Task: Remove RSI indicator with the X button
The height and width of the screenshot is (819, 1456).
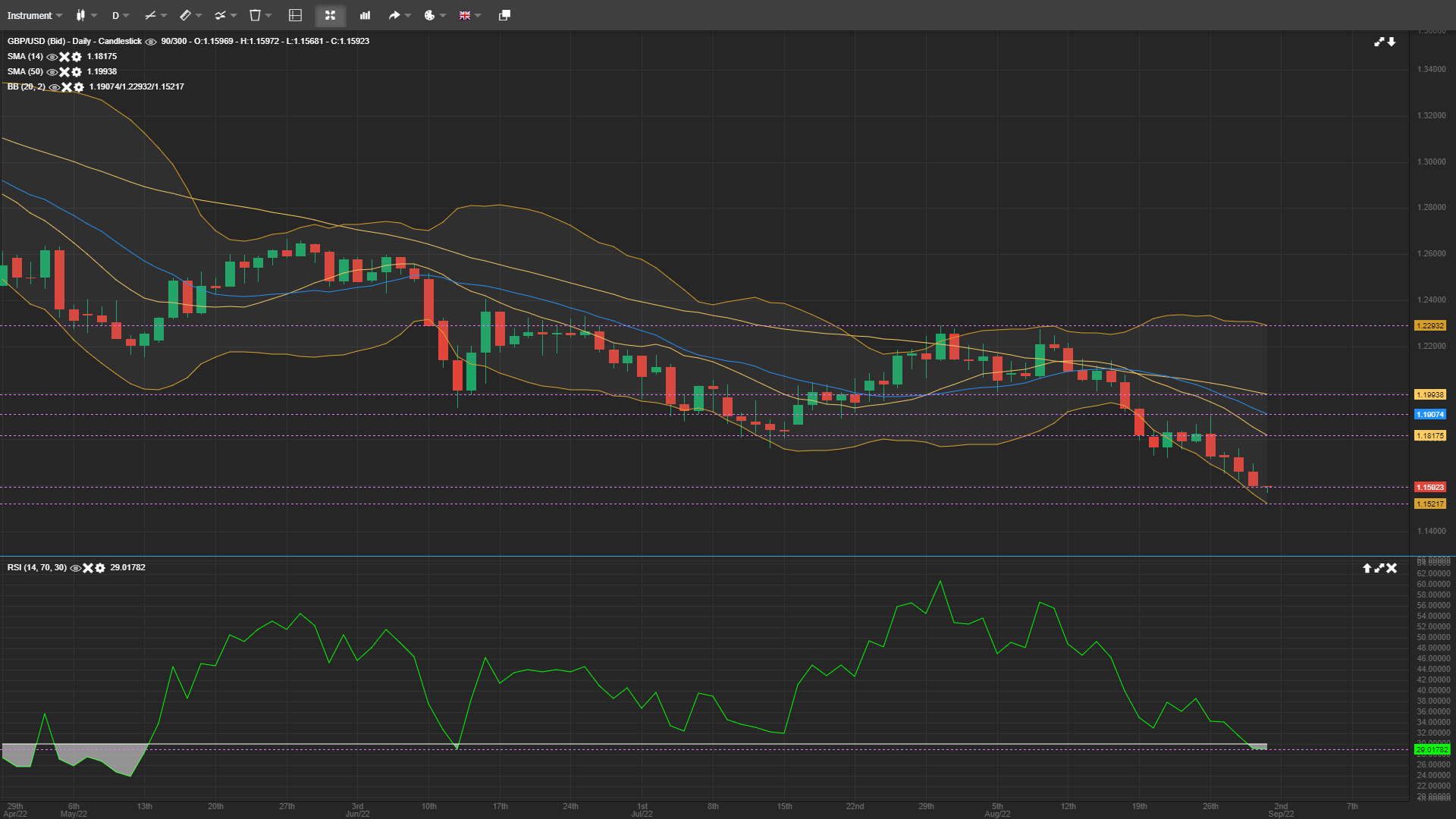Action: tap(88, 567)
